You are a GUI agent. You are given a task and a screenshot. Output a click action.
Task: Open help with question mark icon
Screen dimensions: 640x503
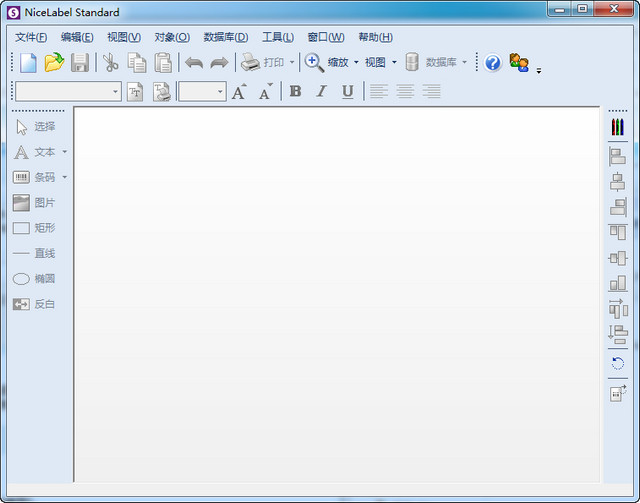493,63
